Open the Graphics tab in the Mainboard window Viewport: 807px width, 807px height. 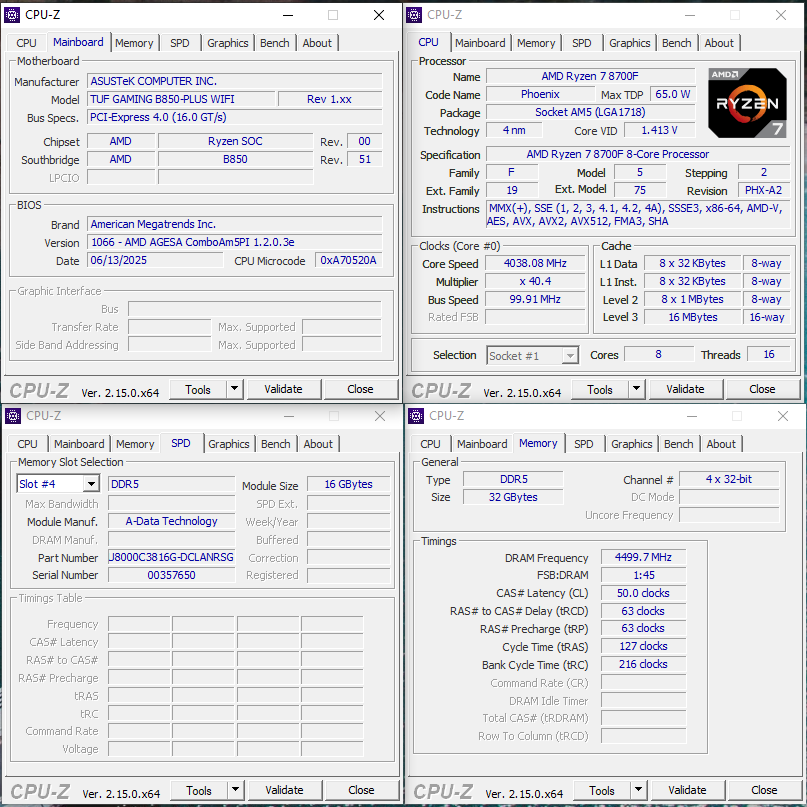point(227,42)
